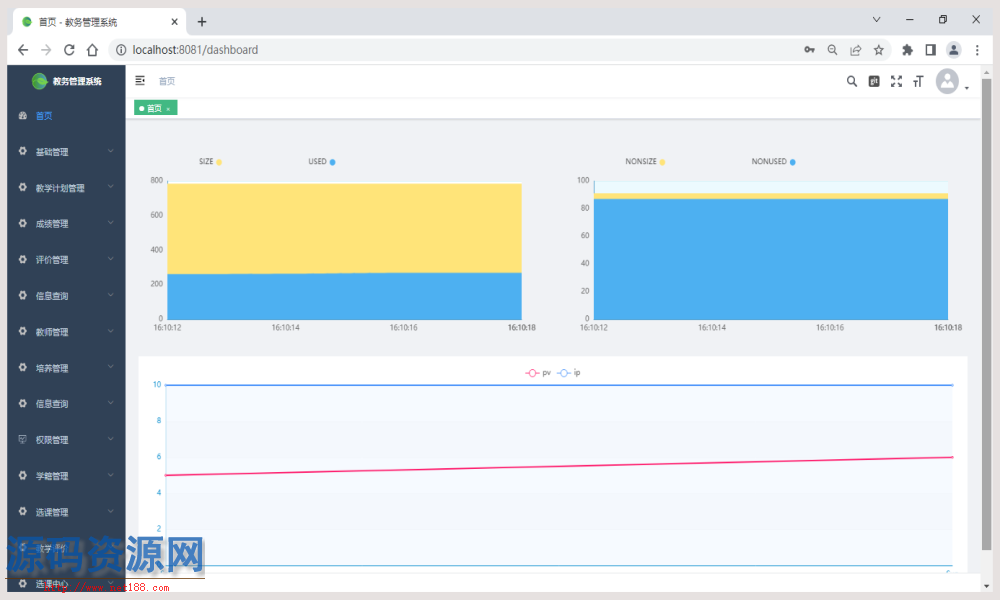Click the zoom magnifier in address bar
1000x600 pixels.
click(x=832, y=50)
